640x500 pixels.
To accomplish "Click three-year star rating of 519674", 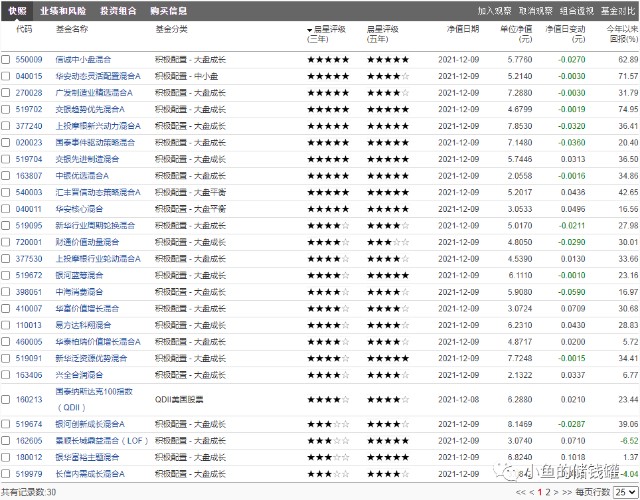I will [328, 424].
